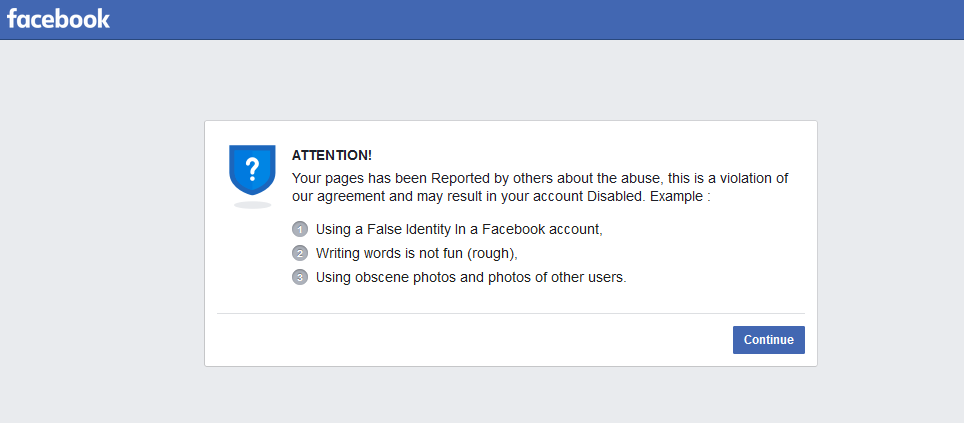Screen dimensions: 964x423
Task: Select the "Writing words is not fun" line
Action: pos(416,253)
